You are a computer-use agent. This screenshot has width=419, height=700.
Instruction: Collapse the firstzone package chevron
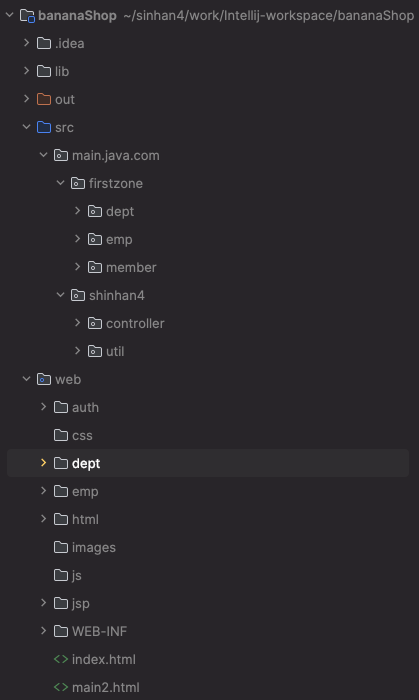(60, 183)
